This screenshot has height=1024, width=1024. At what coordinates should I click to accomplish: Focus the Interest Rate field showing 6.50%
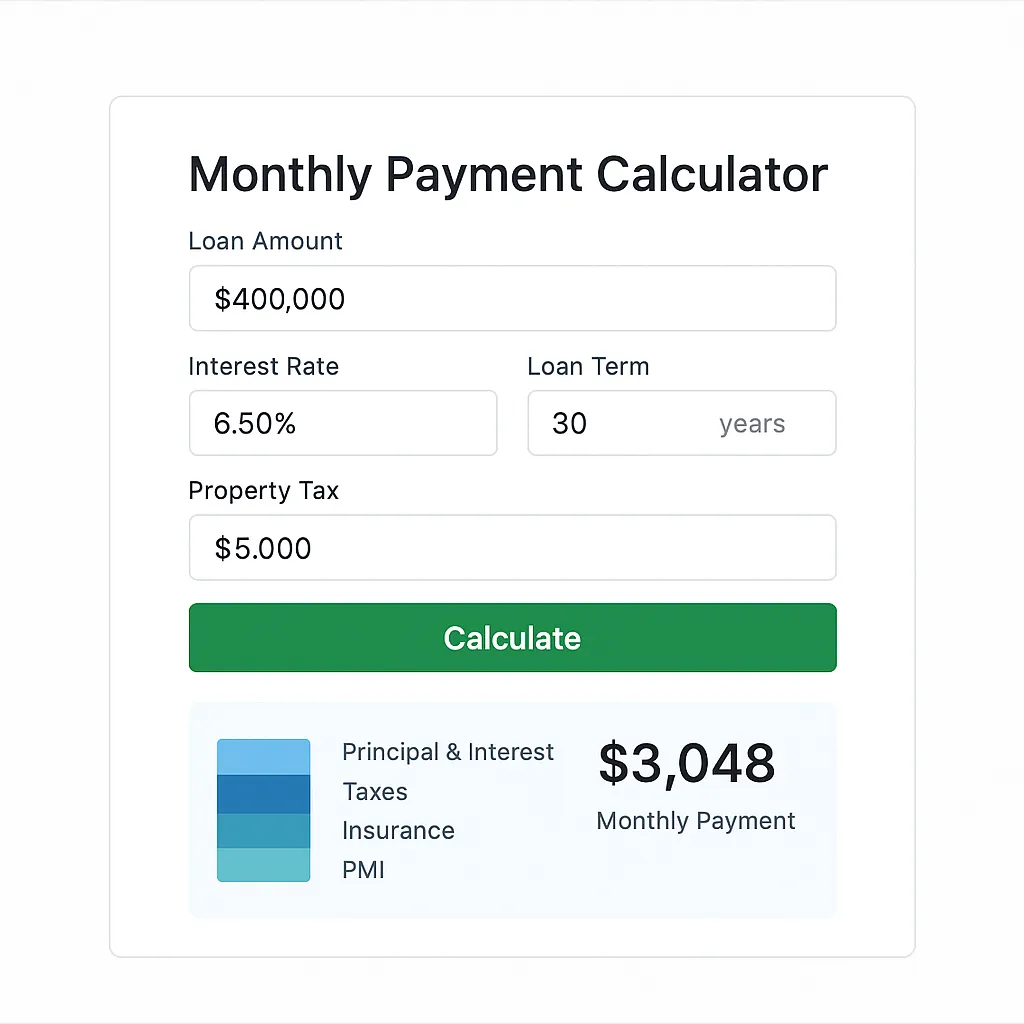(x=343, y=423)
